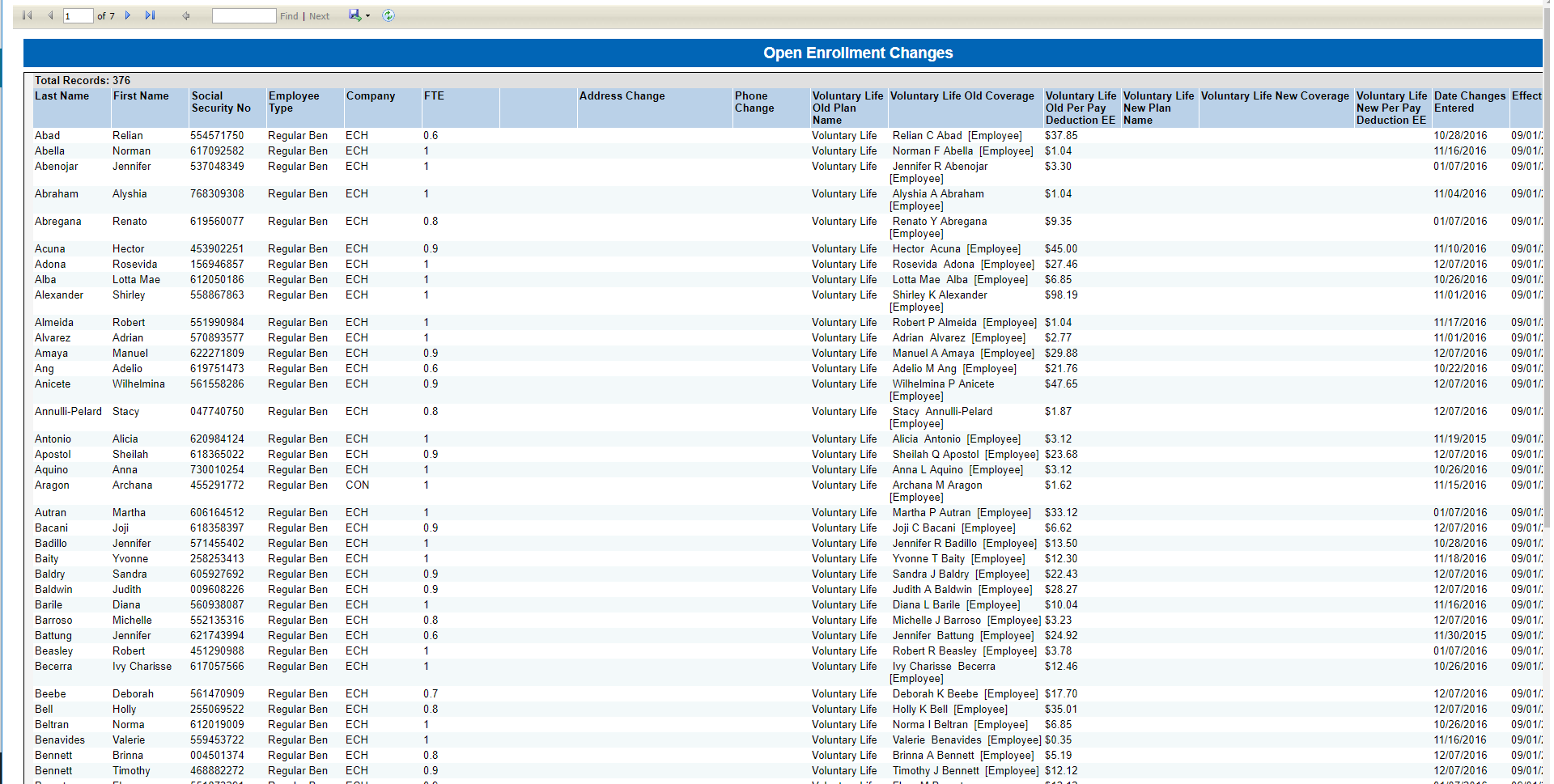Click Voluntary Life Old Plan Name header
The width and height of the screenshot is (1554, 784).
[x=847, y=108]
